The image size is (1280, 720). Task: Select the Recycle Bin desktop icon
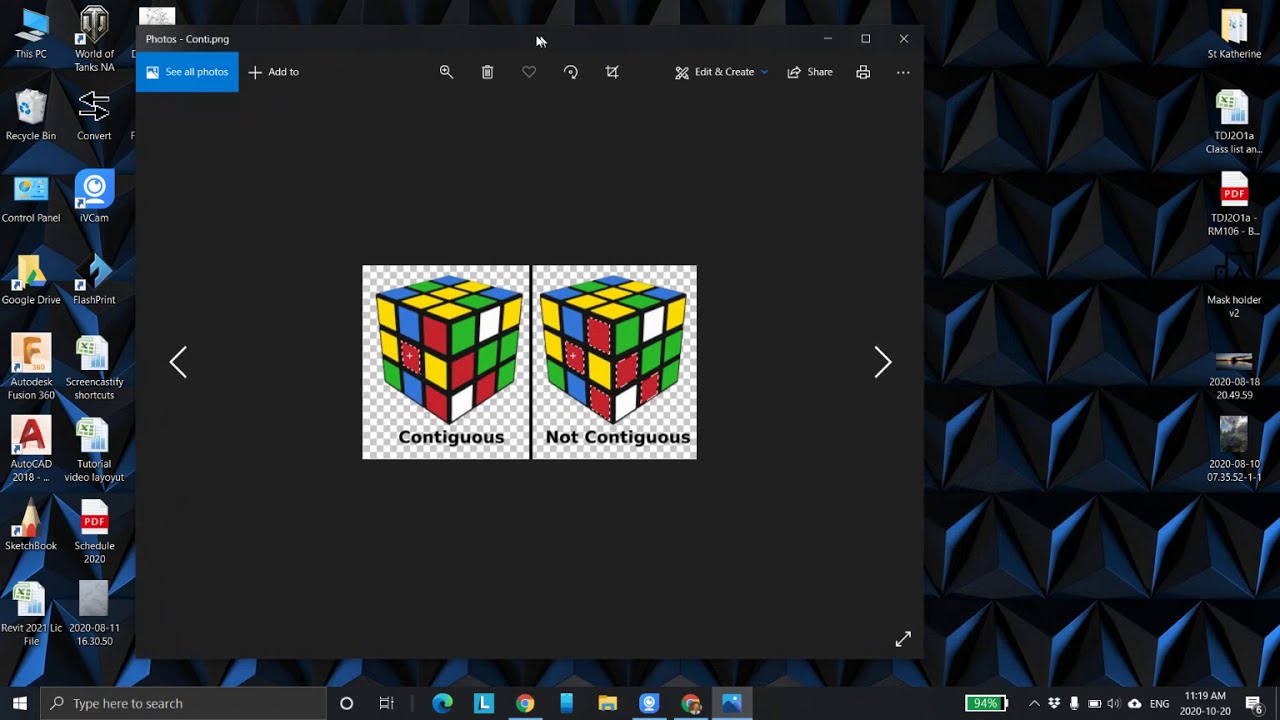tap(31, 115)
